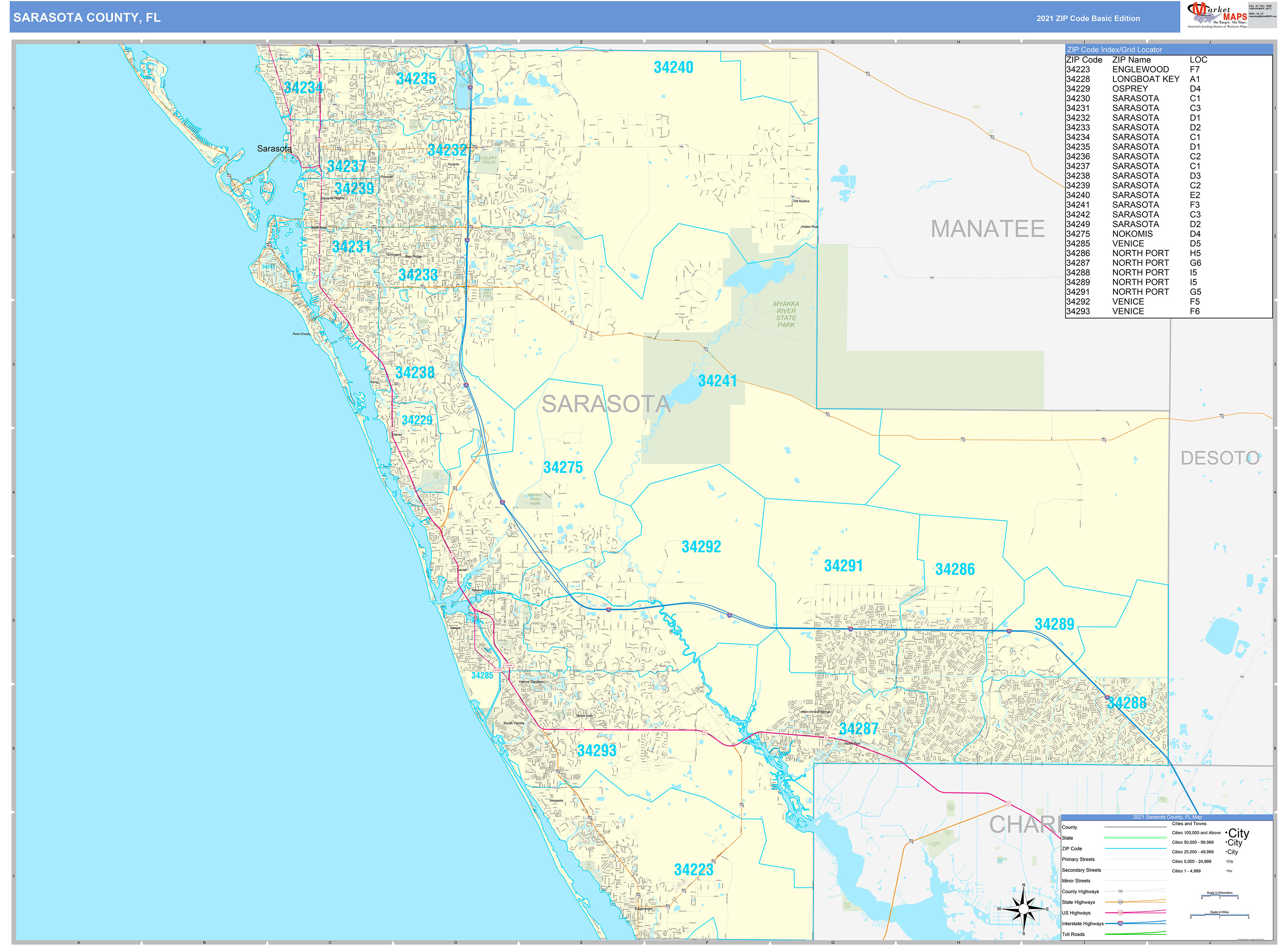Pick the 34233 ZIP label on the map
Image resolution: width=1288 pixels, height=946 pixels.
(x=418, y=275)
